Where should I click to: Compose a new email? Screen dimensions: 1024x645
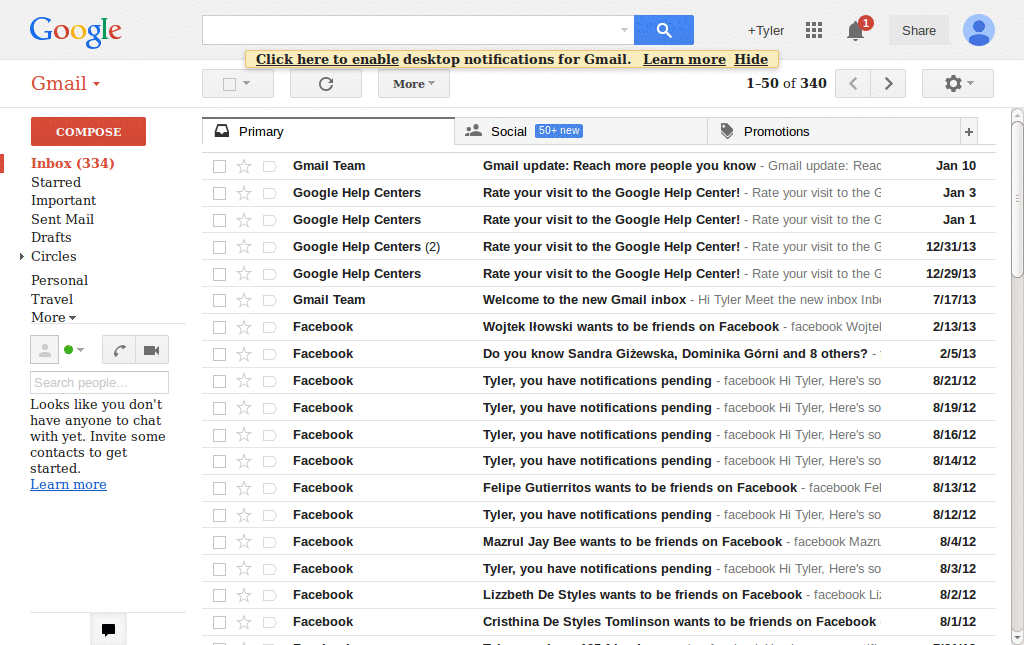[88, 131]
